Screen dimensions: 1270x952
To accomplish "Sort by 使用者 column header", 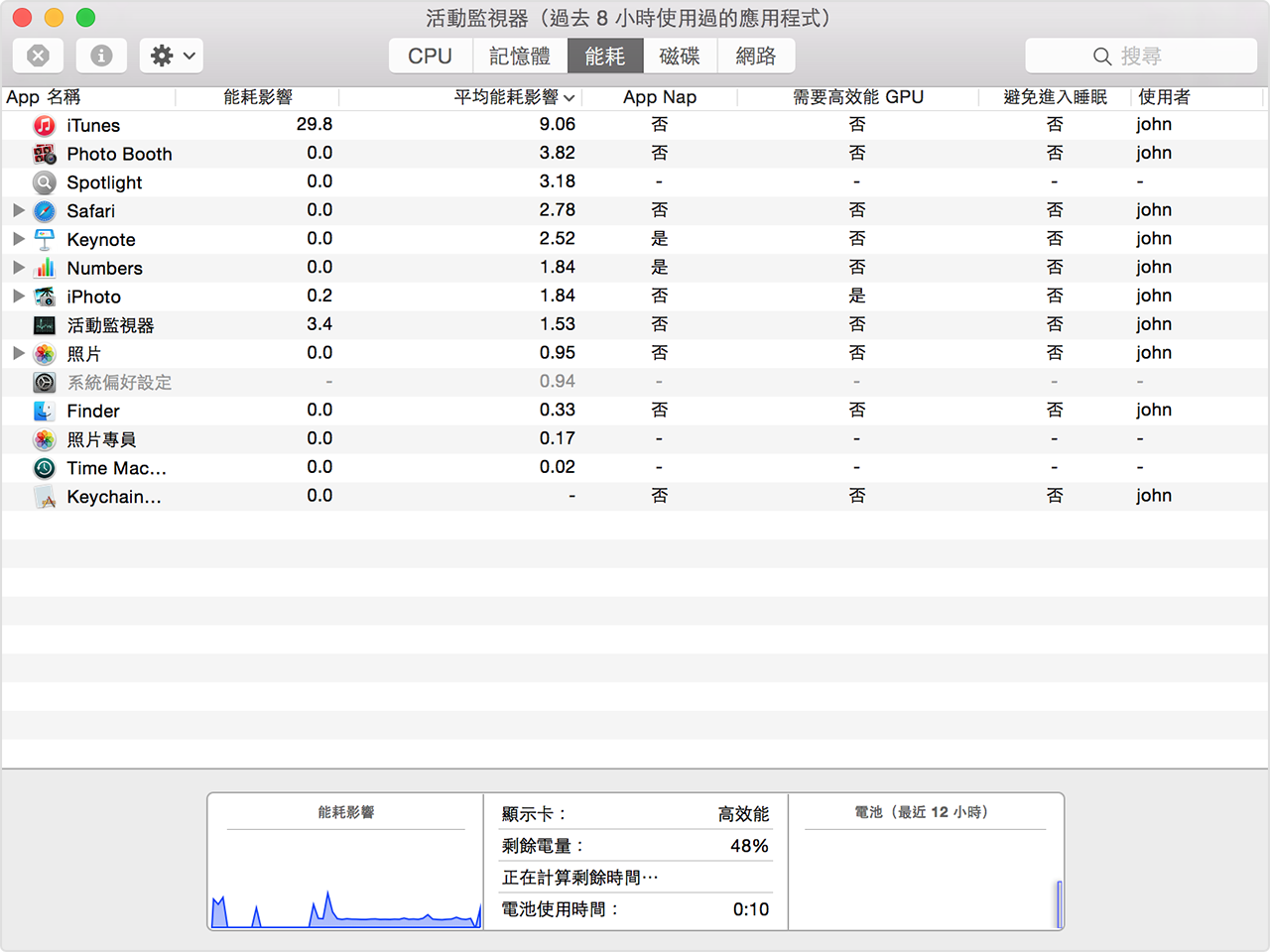I will click(1198, 97).
